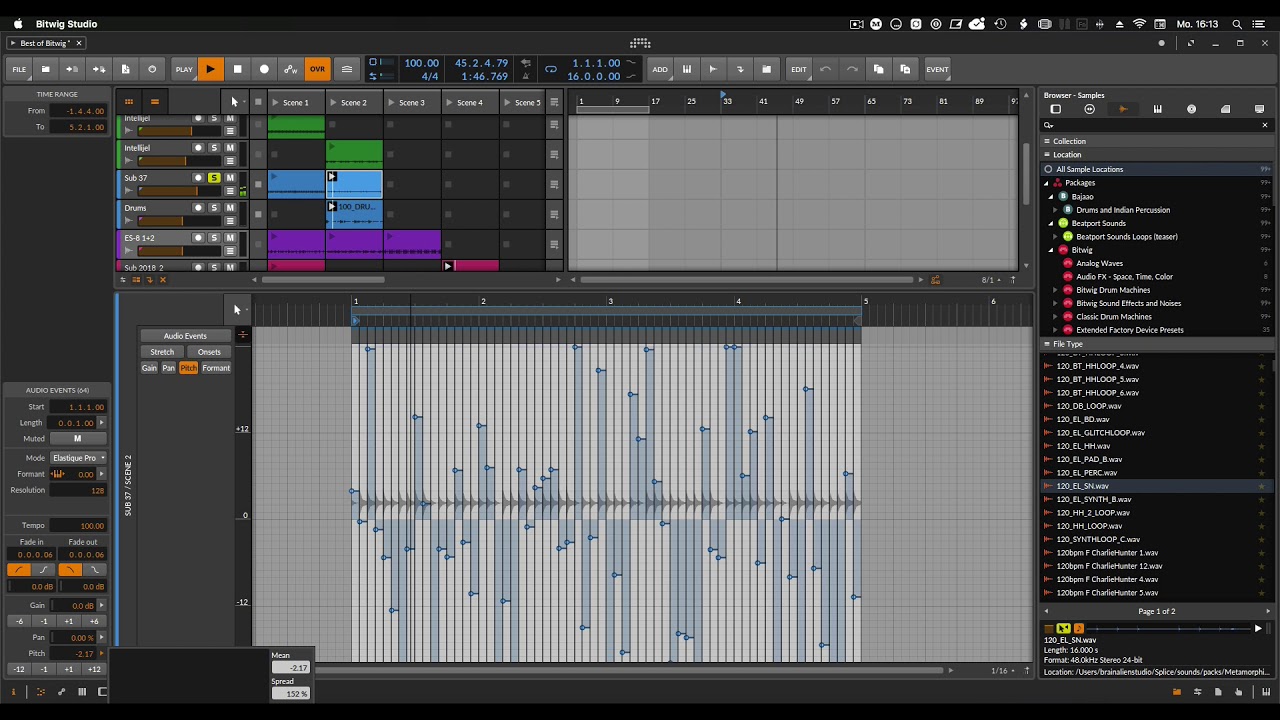1280x720 pixels.
Task: Arm recording with the Record transport button
Action: click(264, 69)
